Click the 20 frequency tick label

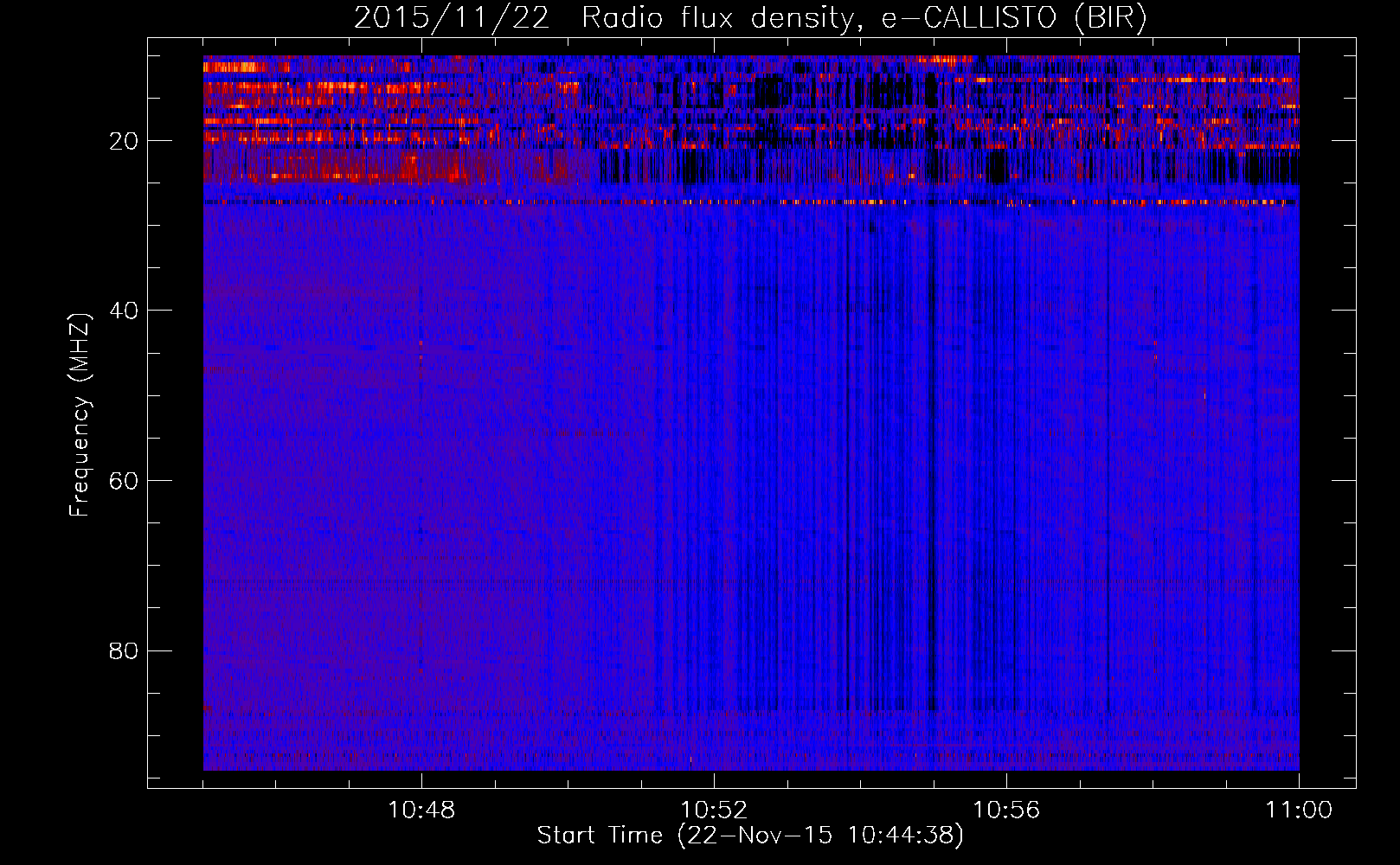pyautogui.click(x=125, y=141)
